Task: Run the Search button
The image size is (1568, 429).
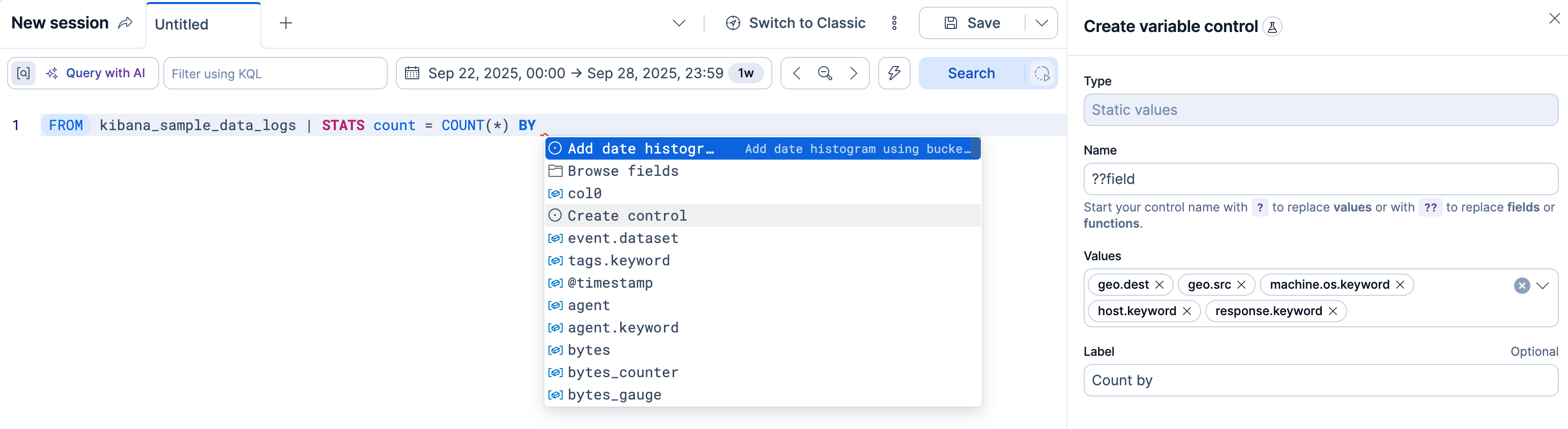Action: 972,73
